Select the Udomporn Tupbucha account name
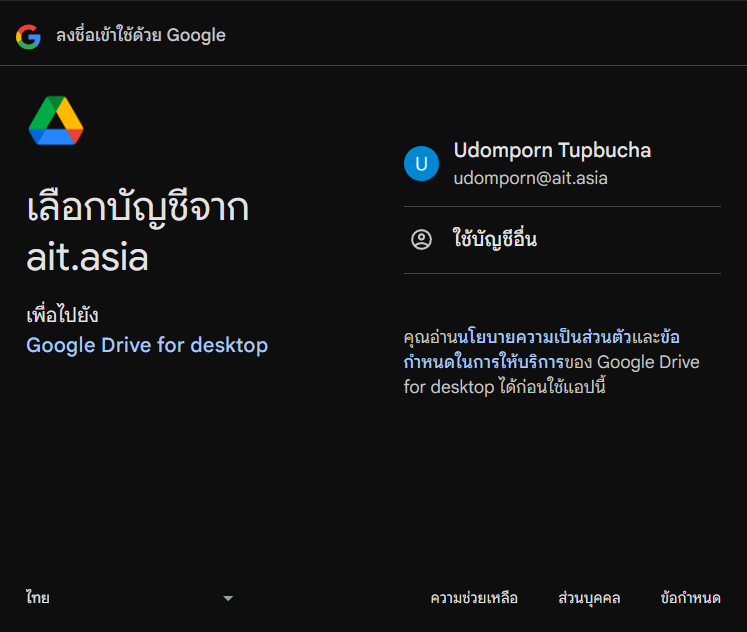The image size is (747, 632). point(552,151)
